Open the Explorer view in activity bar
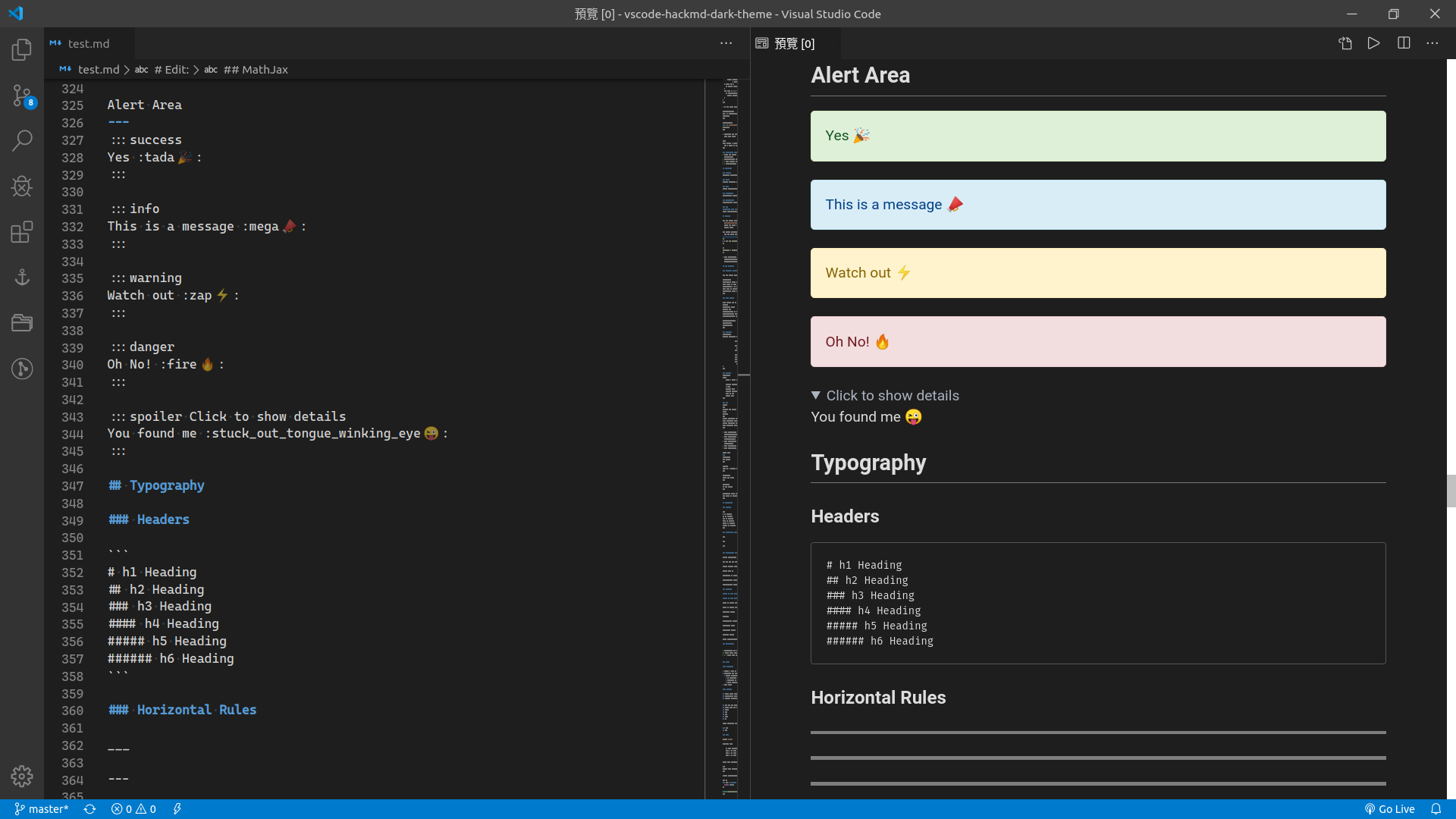The height and width of the screenshot is (819, 1456). 22,50
